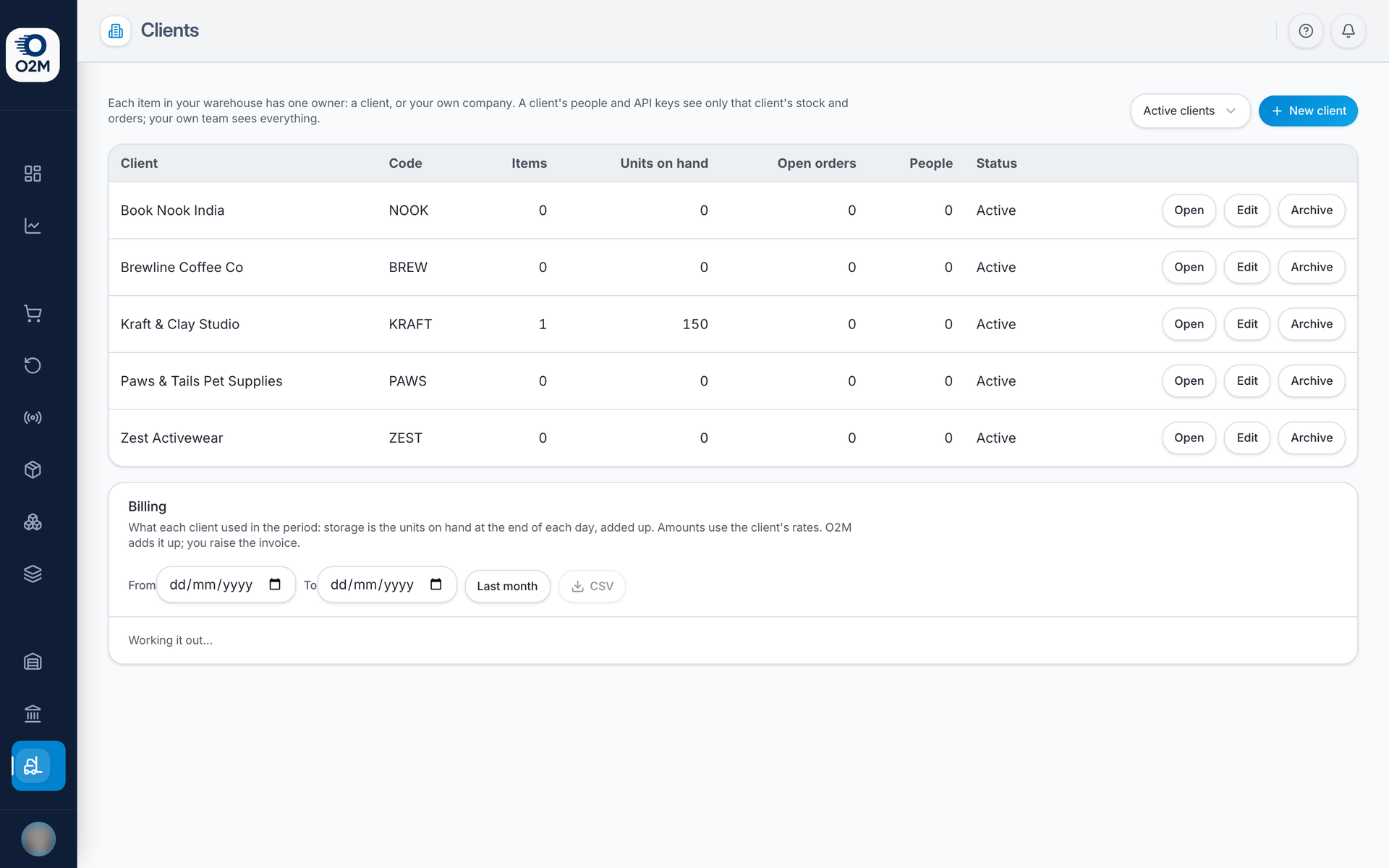
Task: Open the warehouse building icon in sidebar
Action: [x=33, y=662]
